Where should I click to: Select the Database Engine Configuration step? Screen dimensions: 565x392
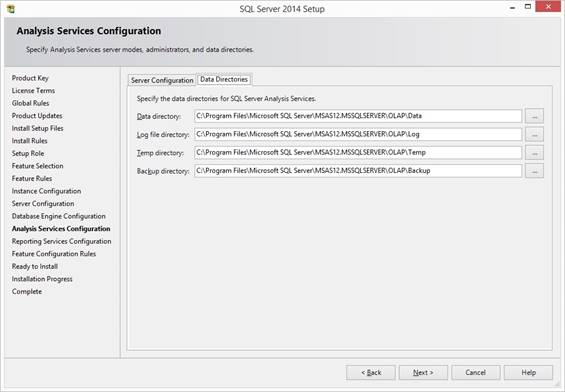pos(59,217)
